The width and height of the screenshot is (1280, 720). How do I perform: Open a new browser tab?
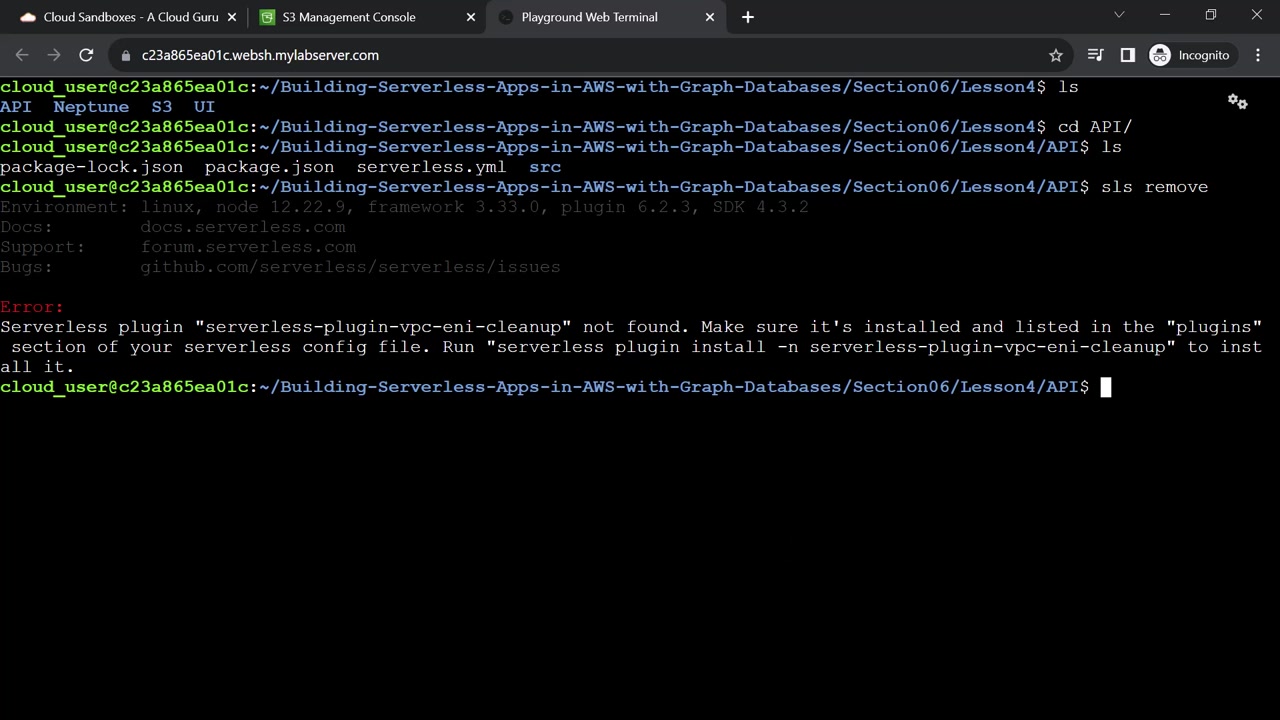pyautogui.click(x=748, y=17)
